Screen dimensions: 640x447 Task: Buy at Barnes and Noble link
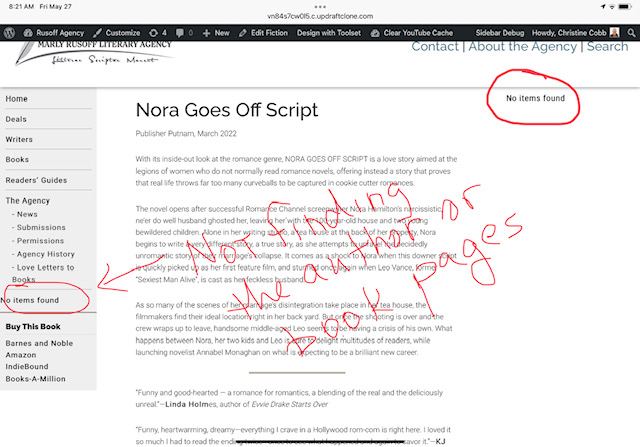pyautogui.click(x=39, y=343)
